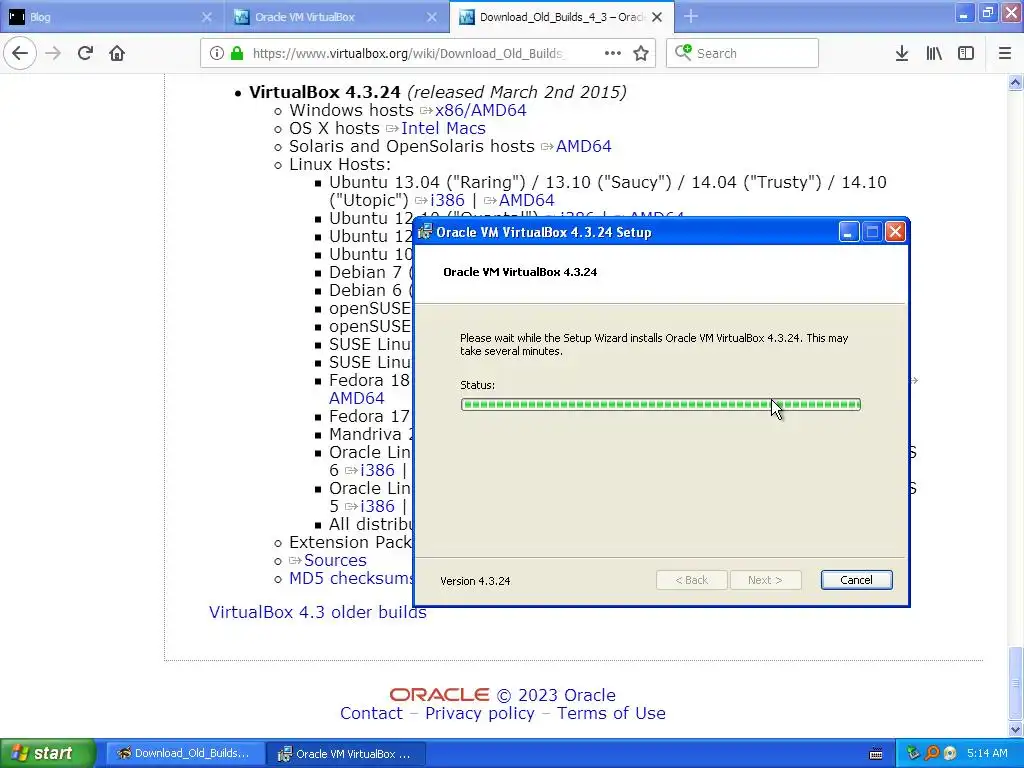Click the Setup dialog title bar icon
The width and height of the screenshot is (1024, 768).
pyautogui.click(x=425, y=232)
